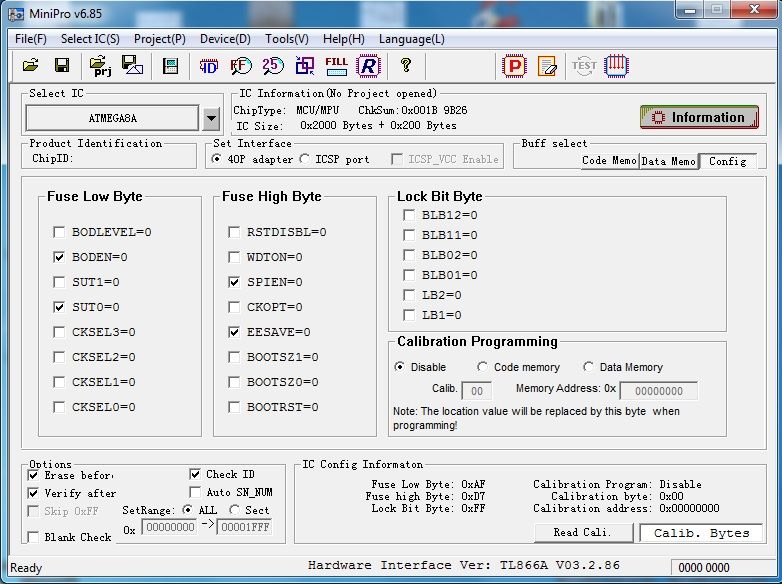This screenshot has width=782, height=584.
Task: Click the ATMEGA8A chip selection box
Action: (112, 119)
